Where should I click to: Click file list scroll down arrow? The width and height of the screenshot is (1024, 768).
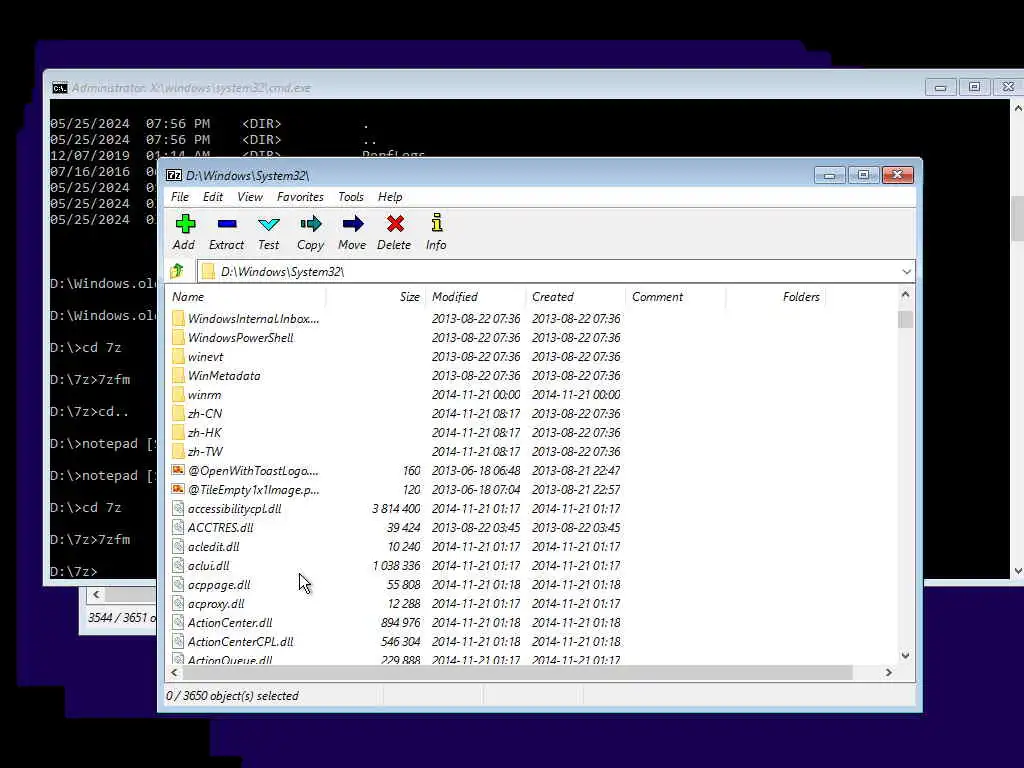tap(905, 655)
